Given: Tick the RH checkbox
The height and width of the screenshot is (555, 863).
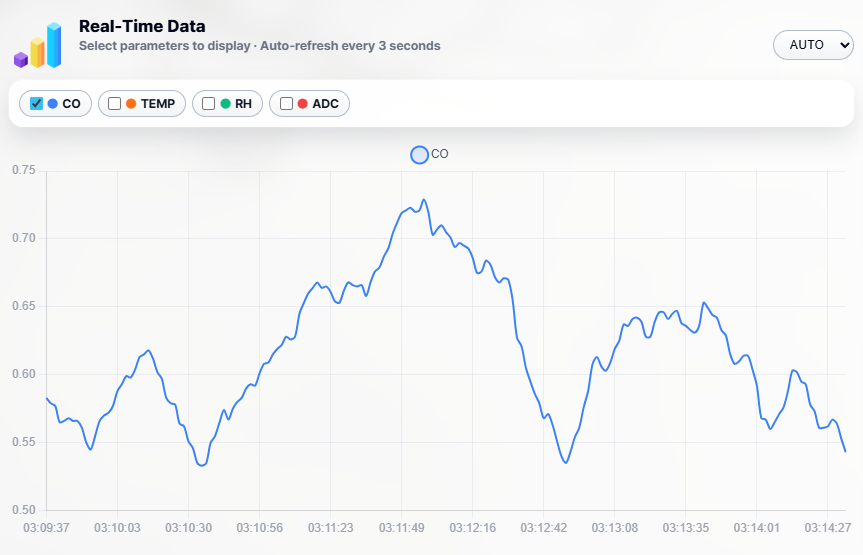Looking at the screenshot, I should click(209, 104).
